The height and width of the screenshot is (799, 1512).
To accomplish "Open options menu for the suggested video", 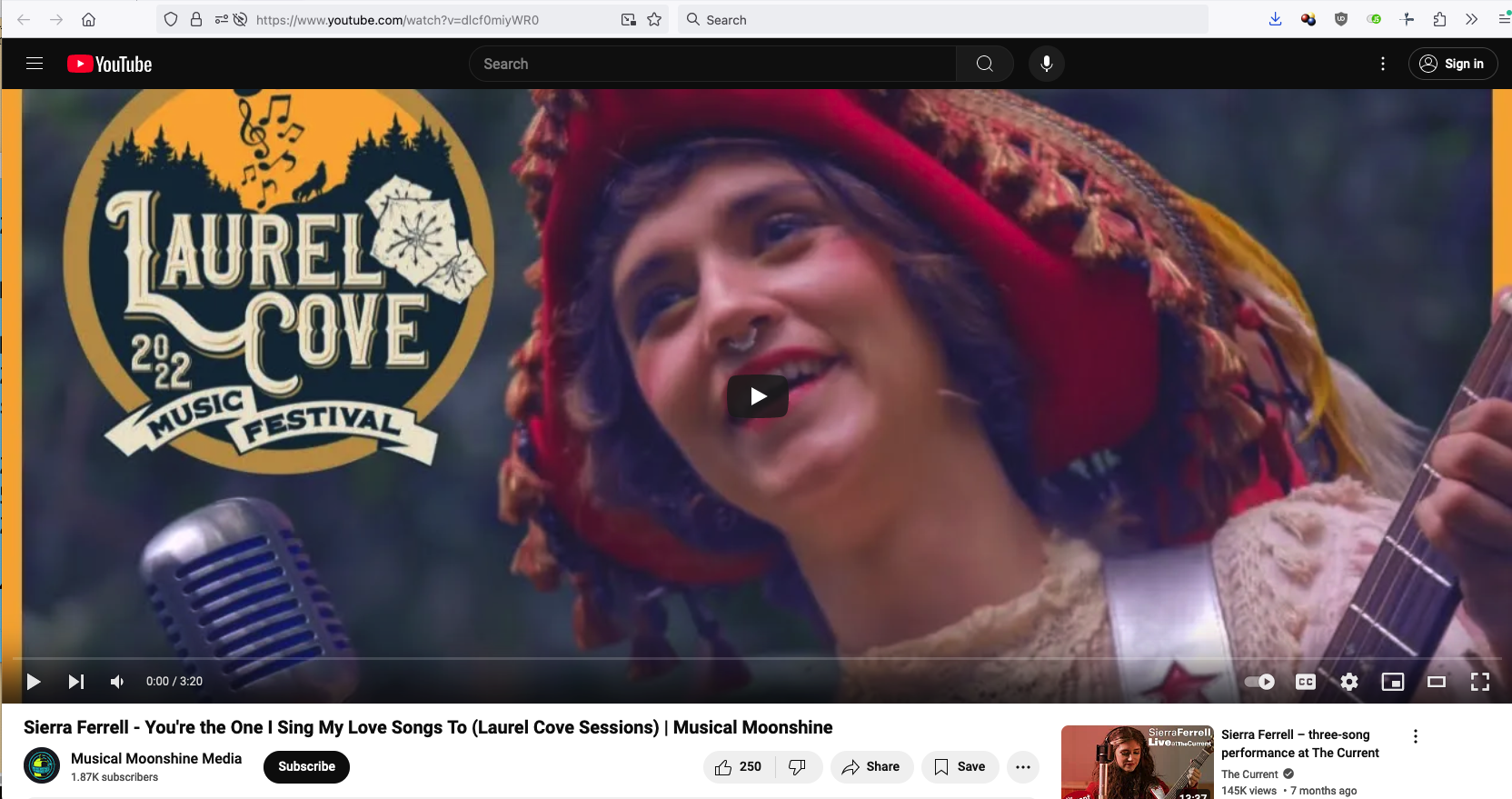I will coord(1415,736).
